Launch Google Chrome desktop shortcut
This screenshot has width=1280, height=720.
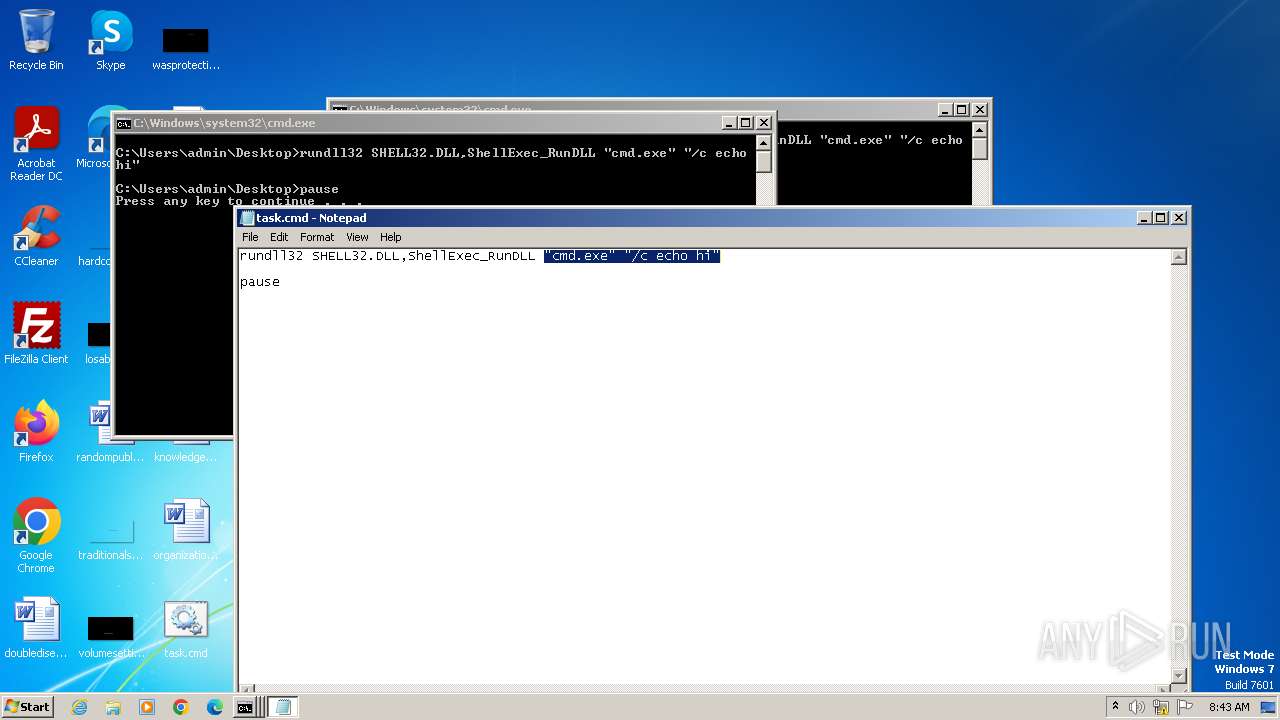(36, 535)
